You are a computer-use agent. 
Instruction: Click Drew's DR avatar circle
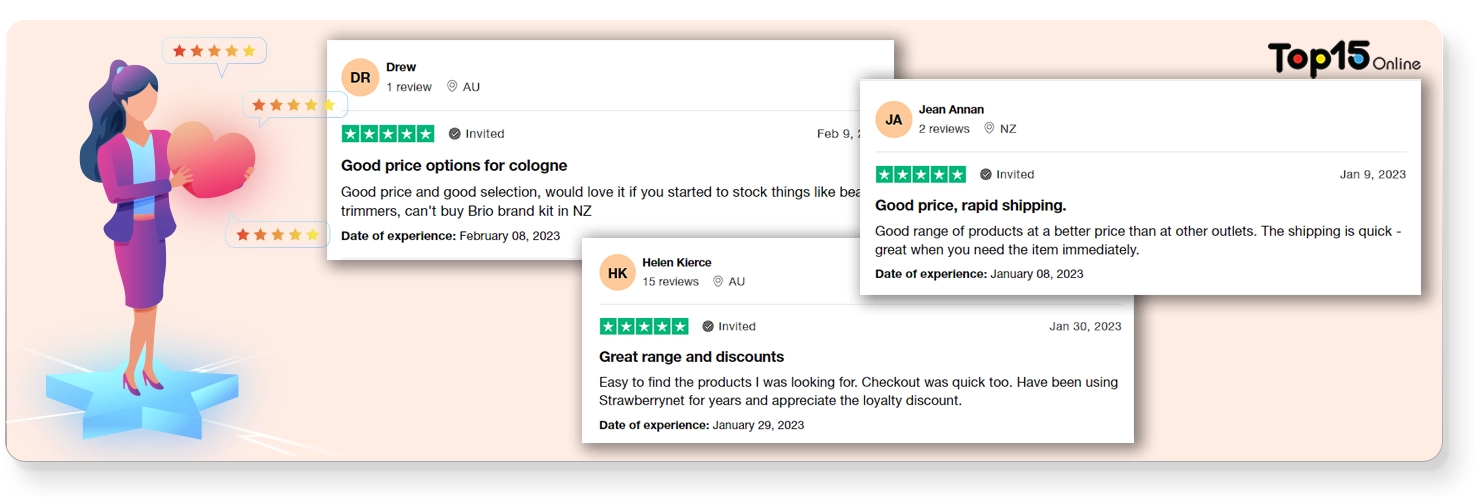[x=360, y=77]
